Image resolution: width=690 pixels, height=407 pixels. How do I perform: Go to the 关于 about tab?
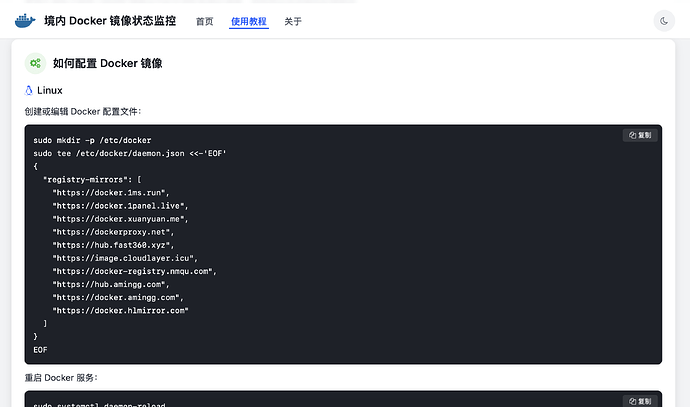click(x=293, y=21)
